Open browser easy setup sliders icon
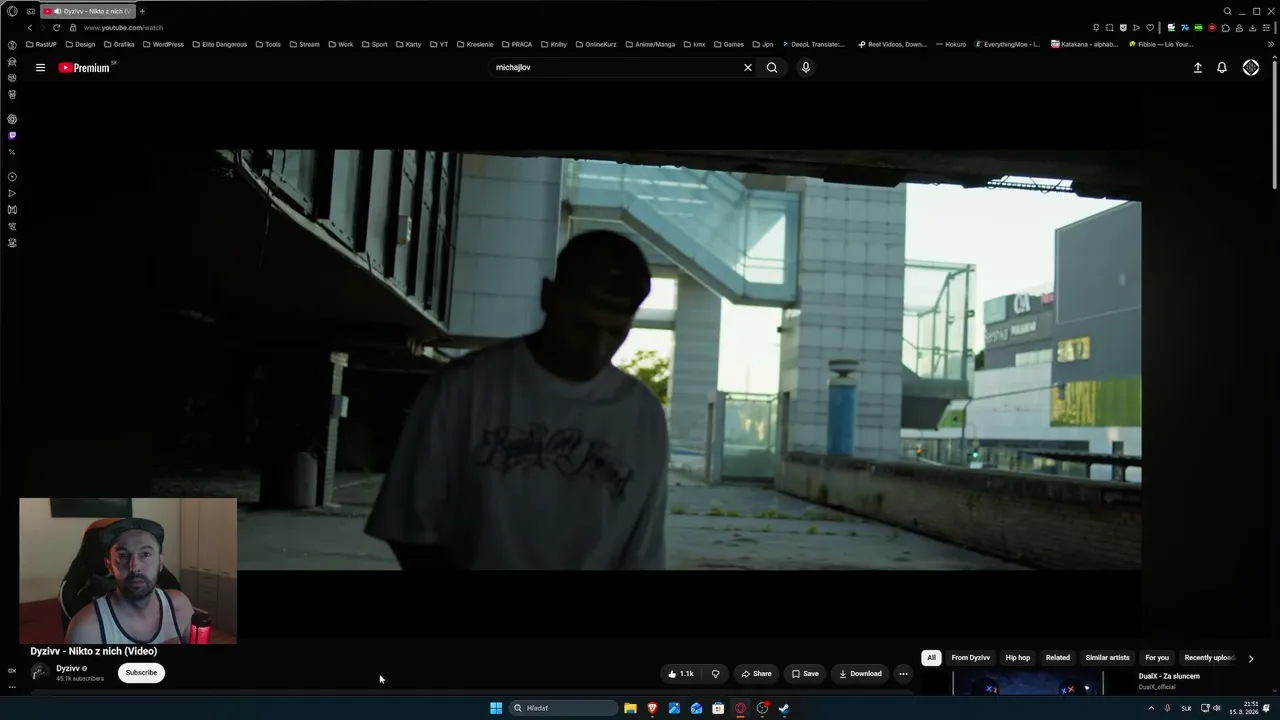The image size is (1280, 720). 1267,28
